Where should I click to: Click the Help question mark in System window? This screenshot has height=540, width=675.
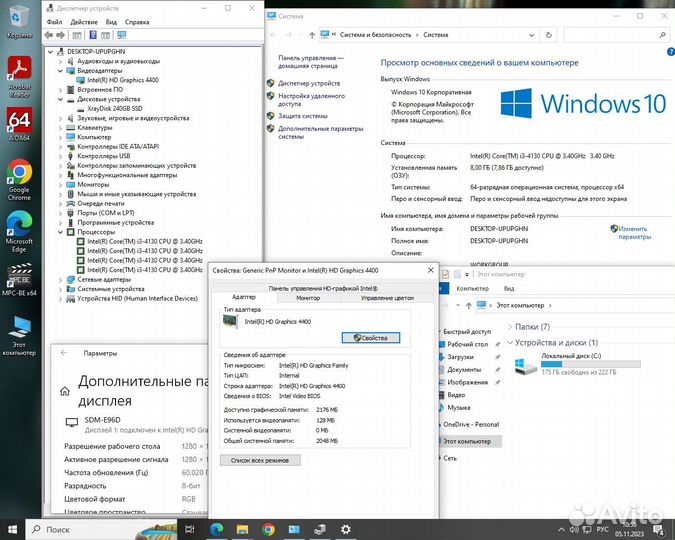671,52
